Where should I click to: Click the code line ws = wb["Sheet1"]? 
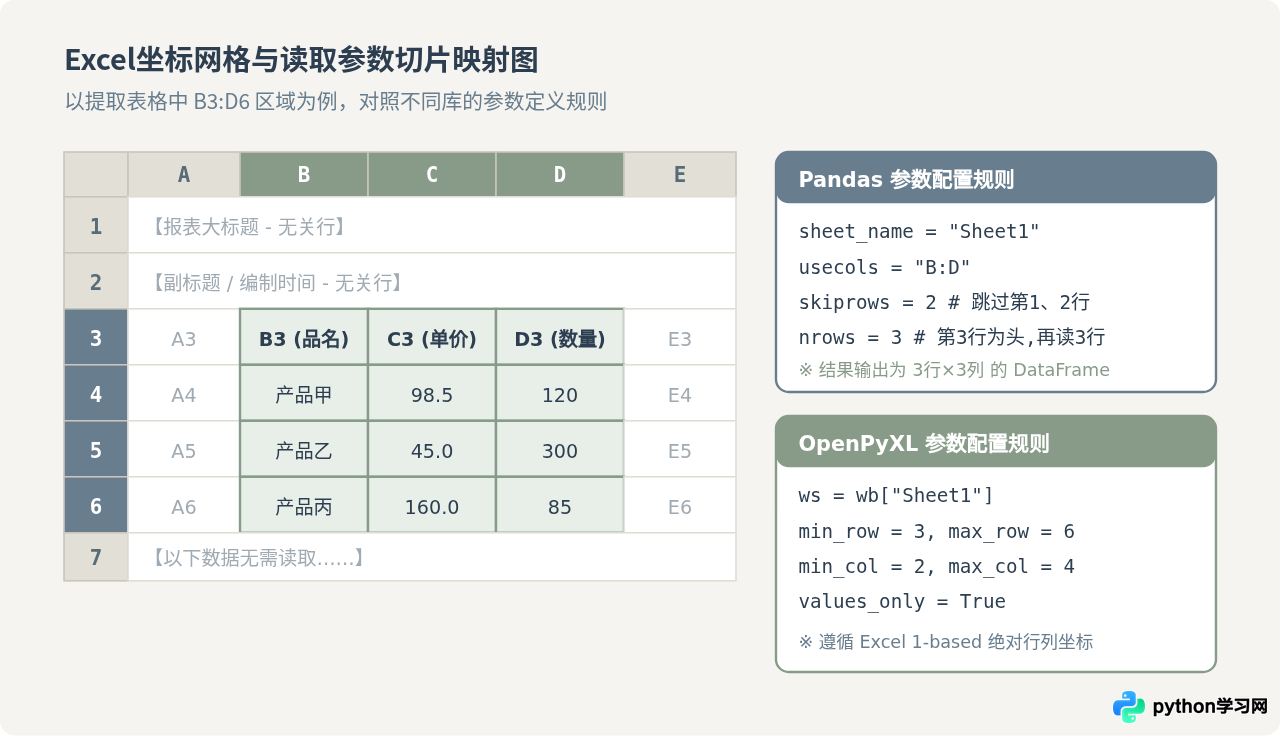896,496
